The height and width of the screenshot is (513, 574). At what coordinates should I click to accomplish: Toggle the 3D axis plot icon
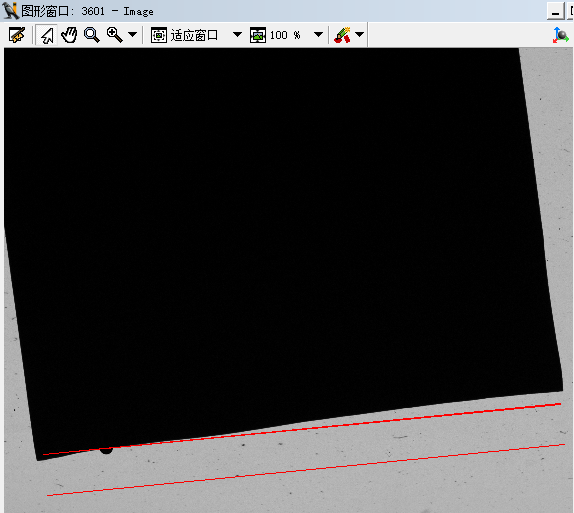pyautogui.click(x=560, y=35)
